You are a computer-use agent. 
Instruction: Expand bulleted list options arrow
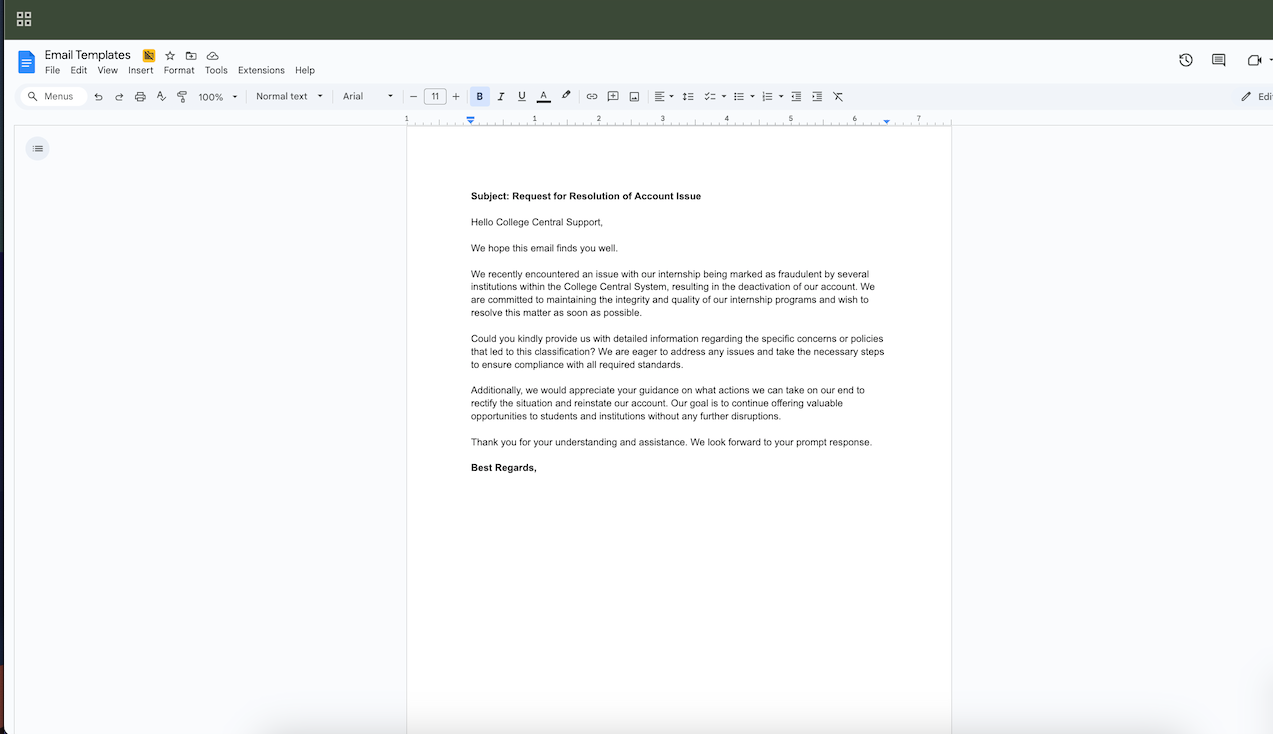(x=752, y=97)
